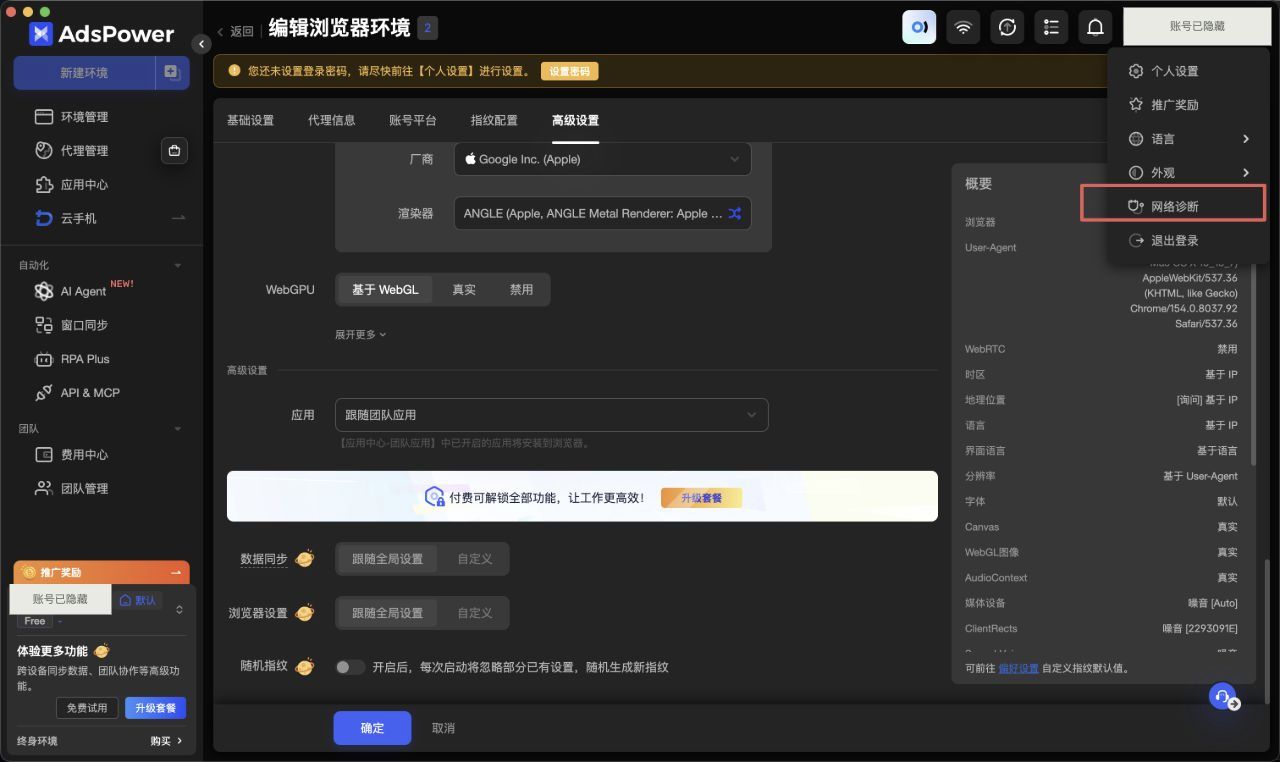Click the premium badge beside 随机指纹
Screen dimensions: 1280x762
click(x=305, y=666)
